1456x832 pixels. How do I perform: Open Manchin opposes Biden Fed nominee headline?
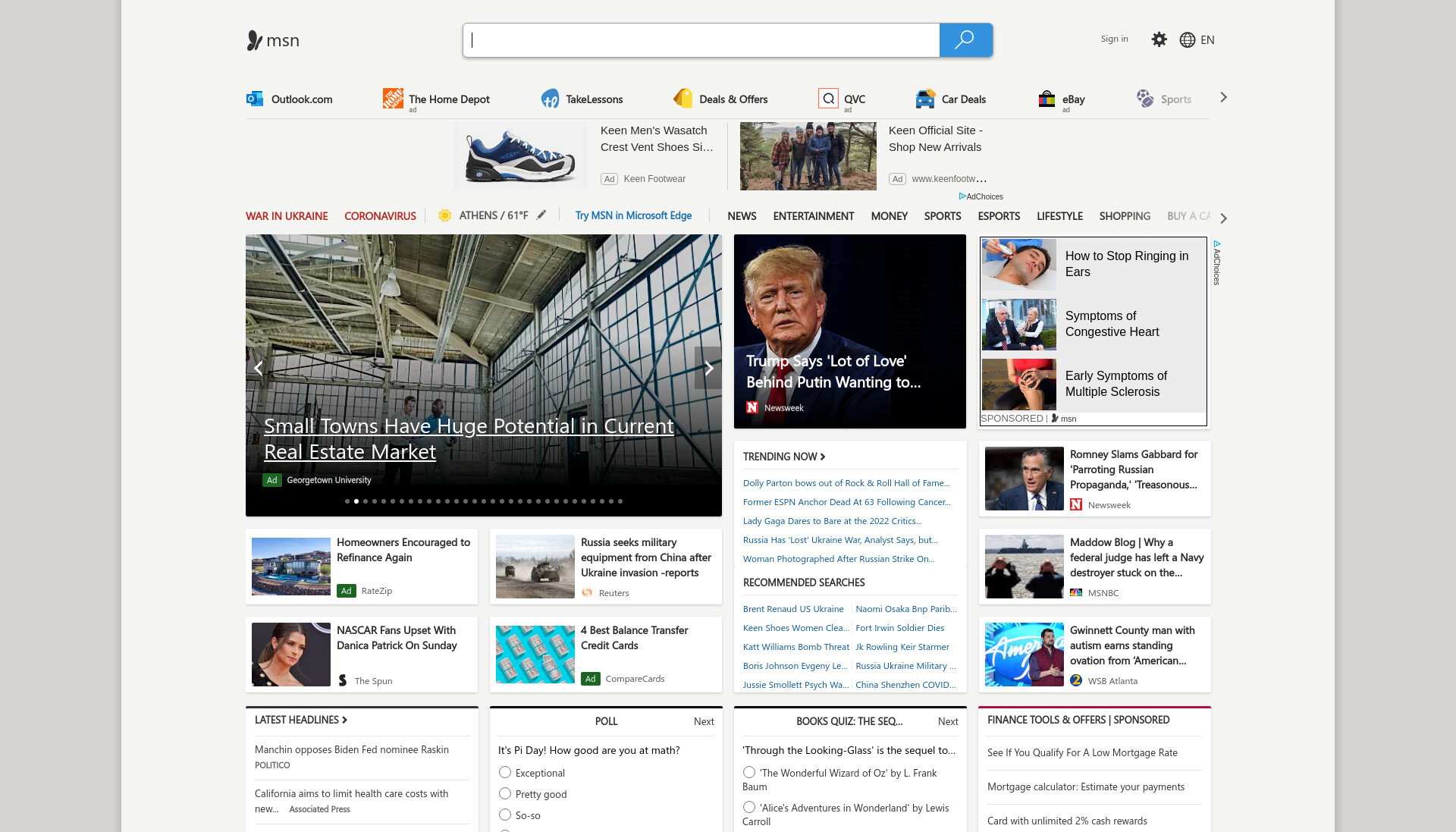[352, 749]
